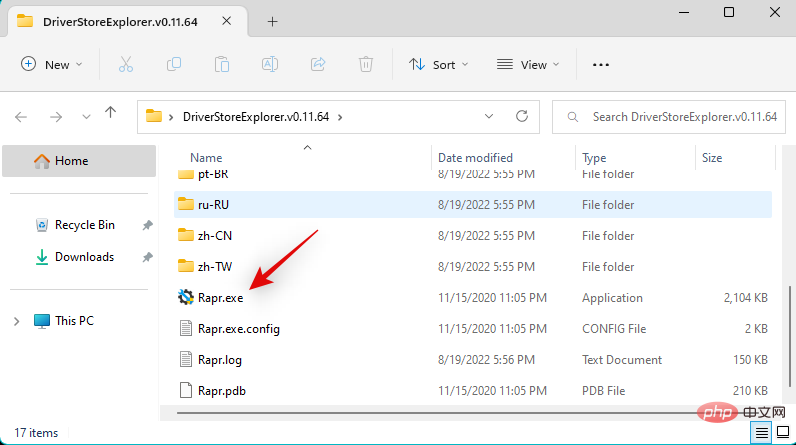Viewport: 796px width, 445px height.
Task: Select the Rapr.pdb file name
Action: [221, 391]
